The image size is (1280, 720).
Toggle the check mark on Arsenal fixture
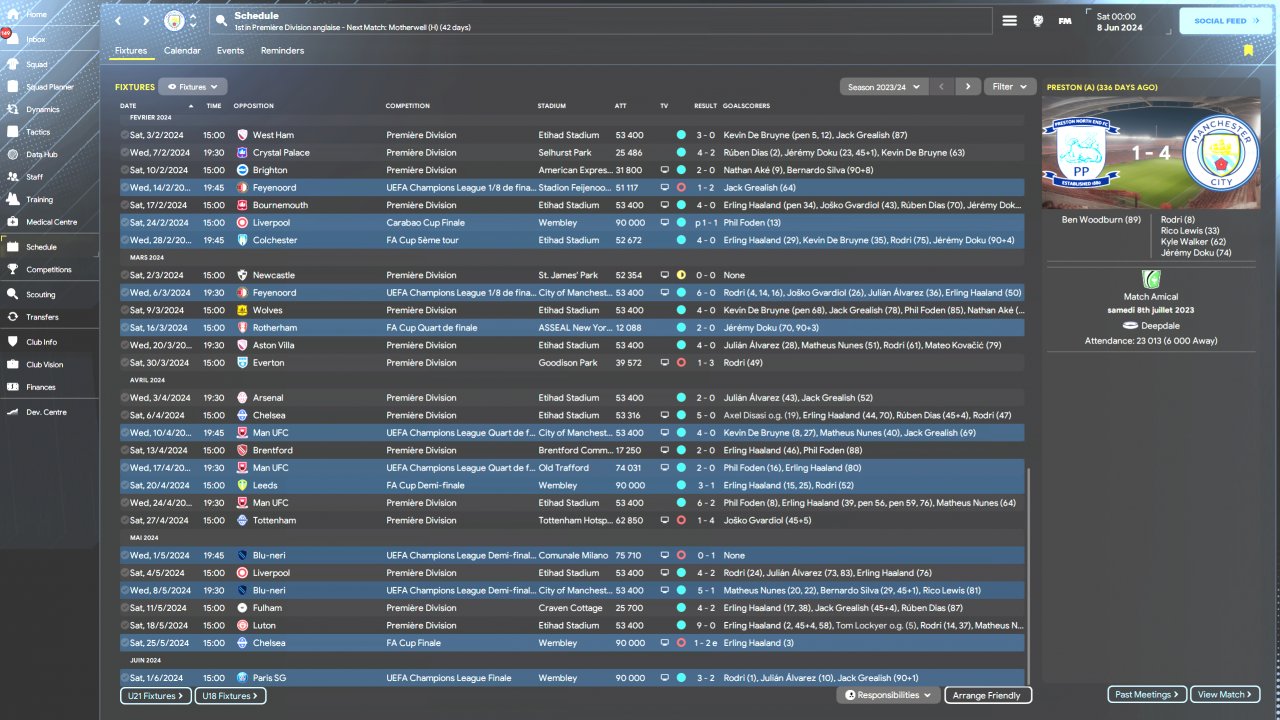pos(124,398)
